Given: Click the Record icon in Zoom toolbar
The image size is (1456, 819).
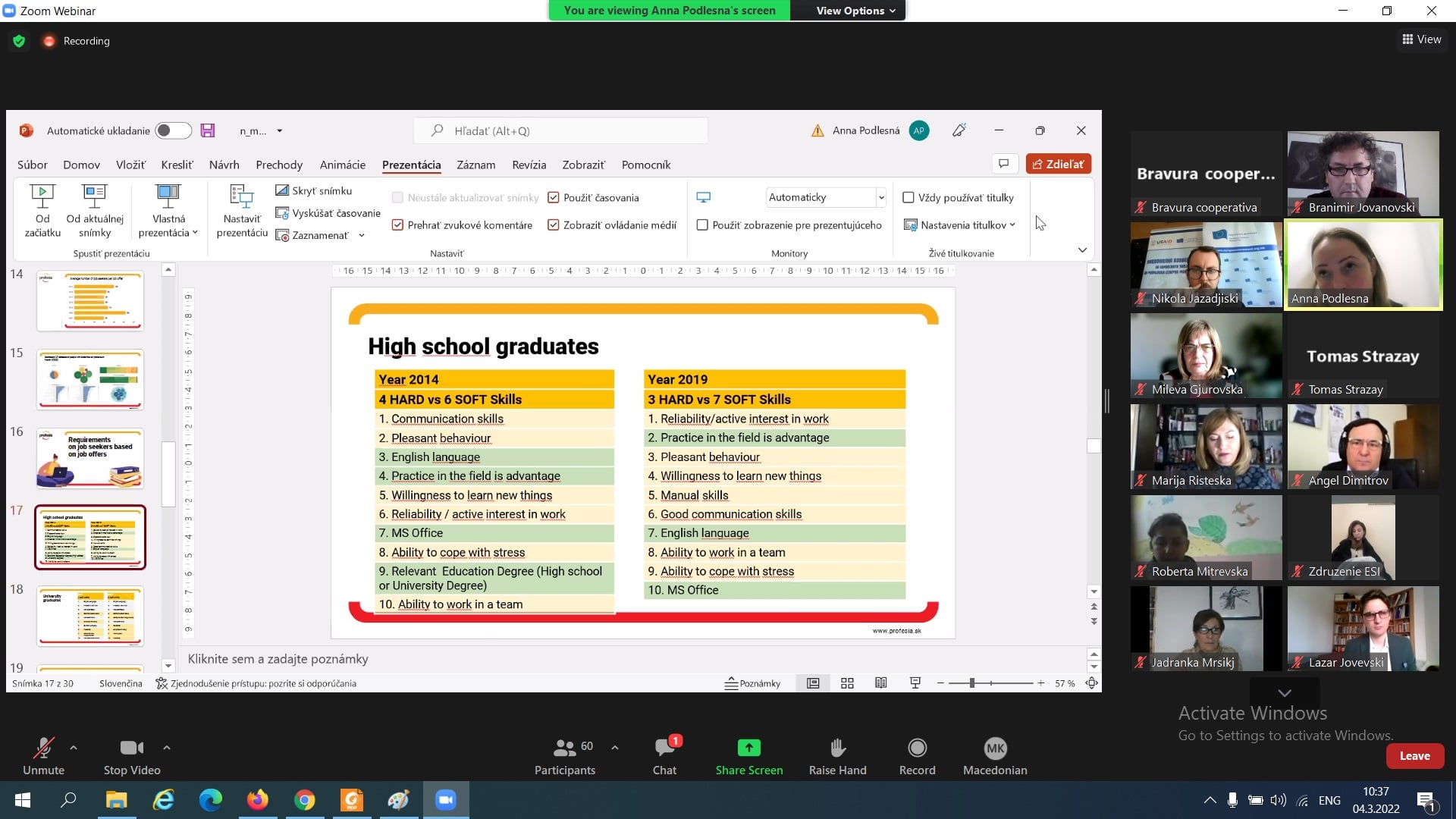Looking at the screenshot, I should (917, 748).
